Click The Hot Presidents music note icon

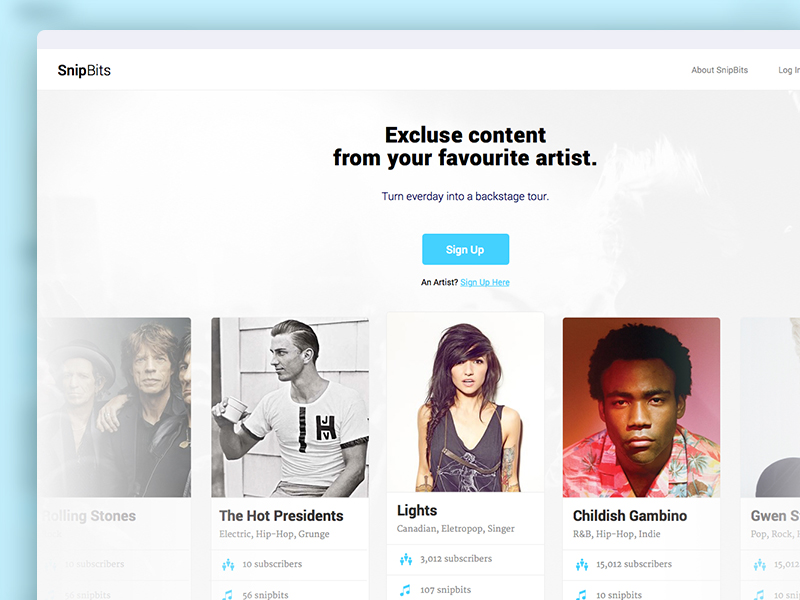pyautogui.click(x=228, y=595)
